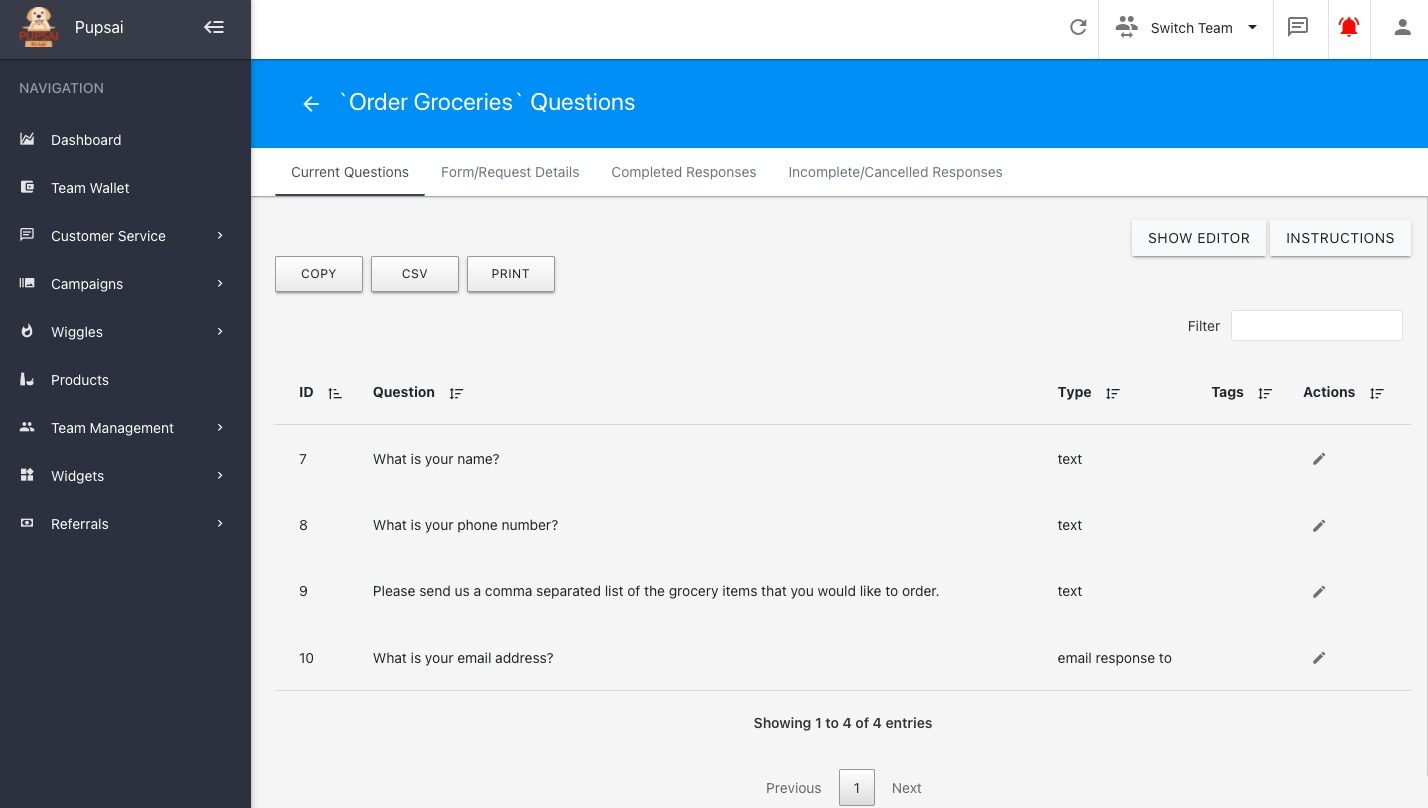Open the chat messages icon
The image size is (1428, 808).
coord(1298,28)
